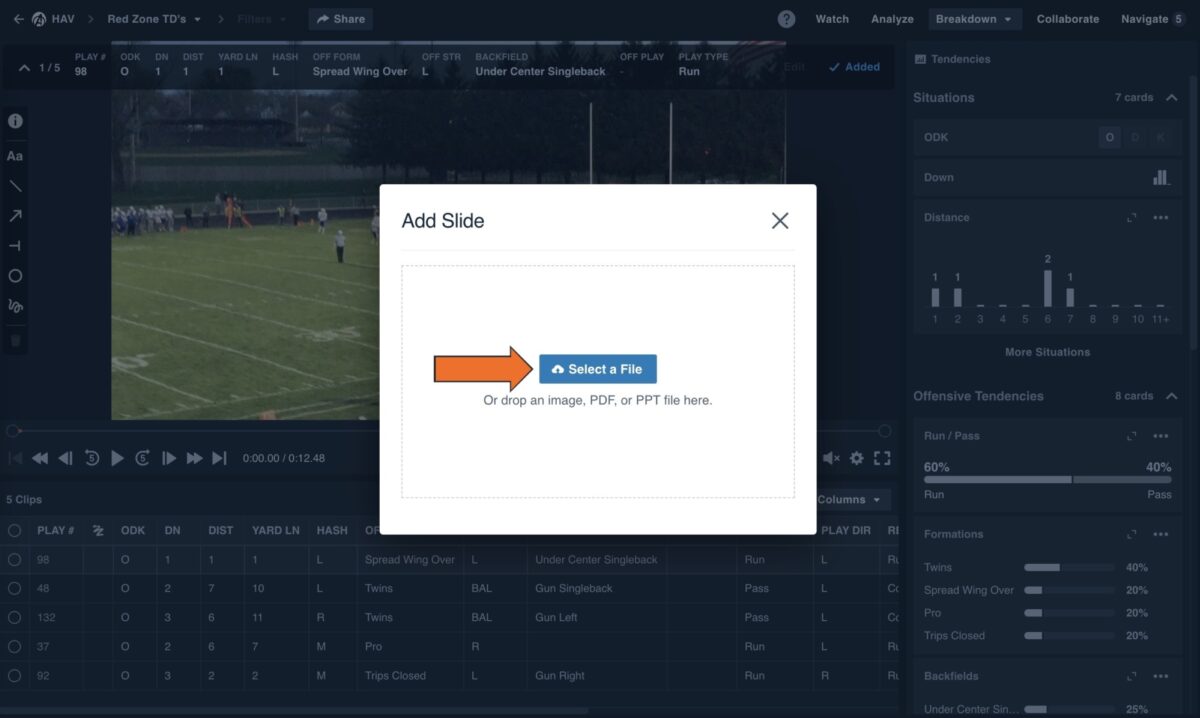1200x718 pixels.
Task: Open the help question mark icon
Action: (789, 18)
